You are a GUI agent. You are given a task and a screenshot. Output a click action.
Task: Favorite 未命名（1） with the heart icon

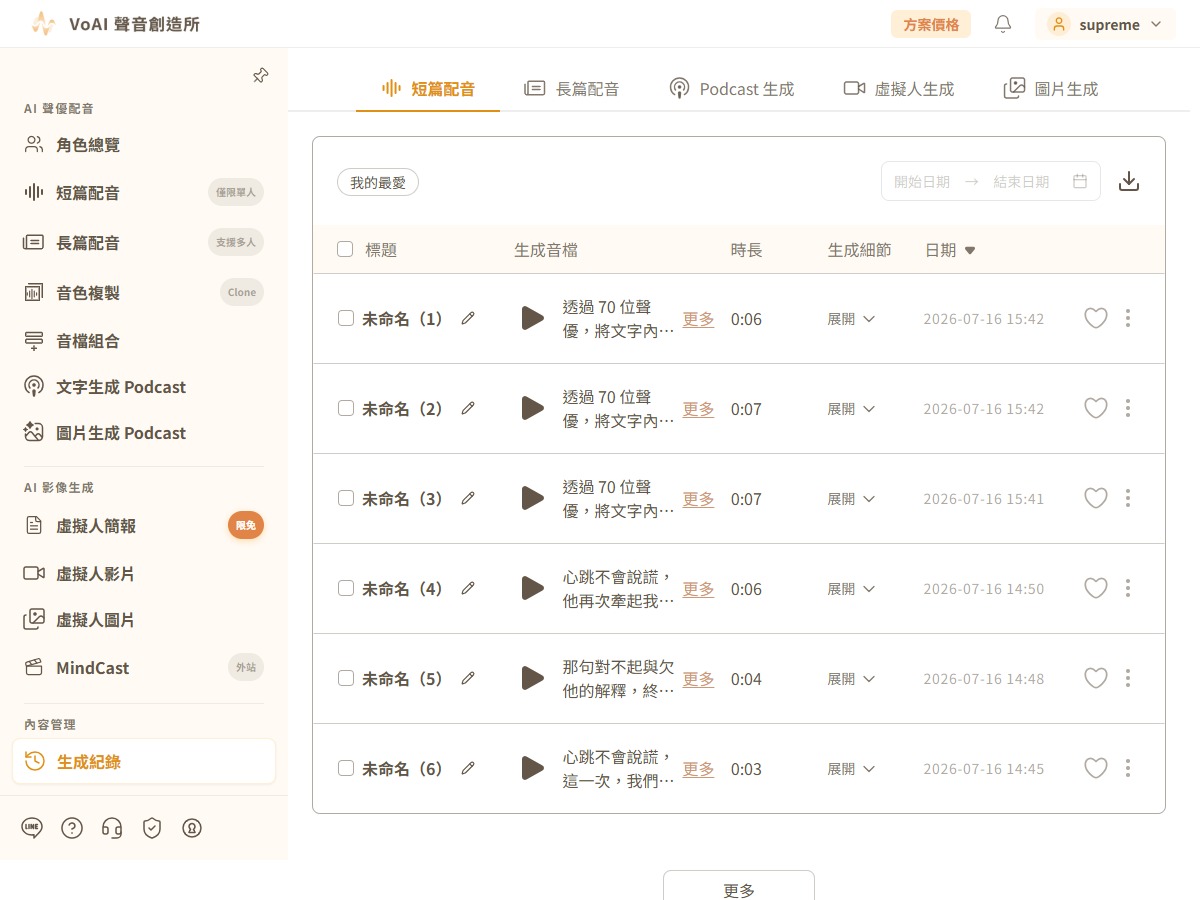(1096, 318)
